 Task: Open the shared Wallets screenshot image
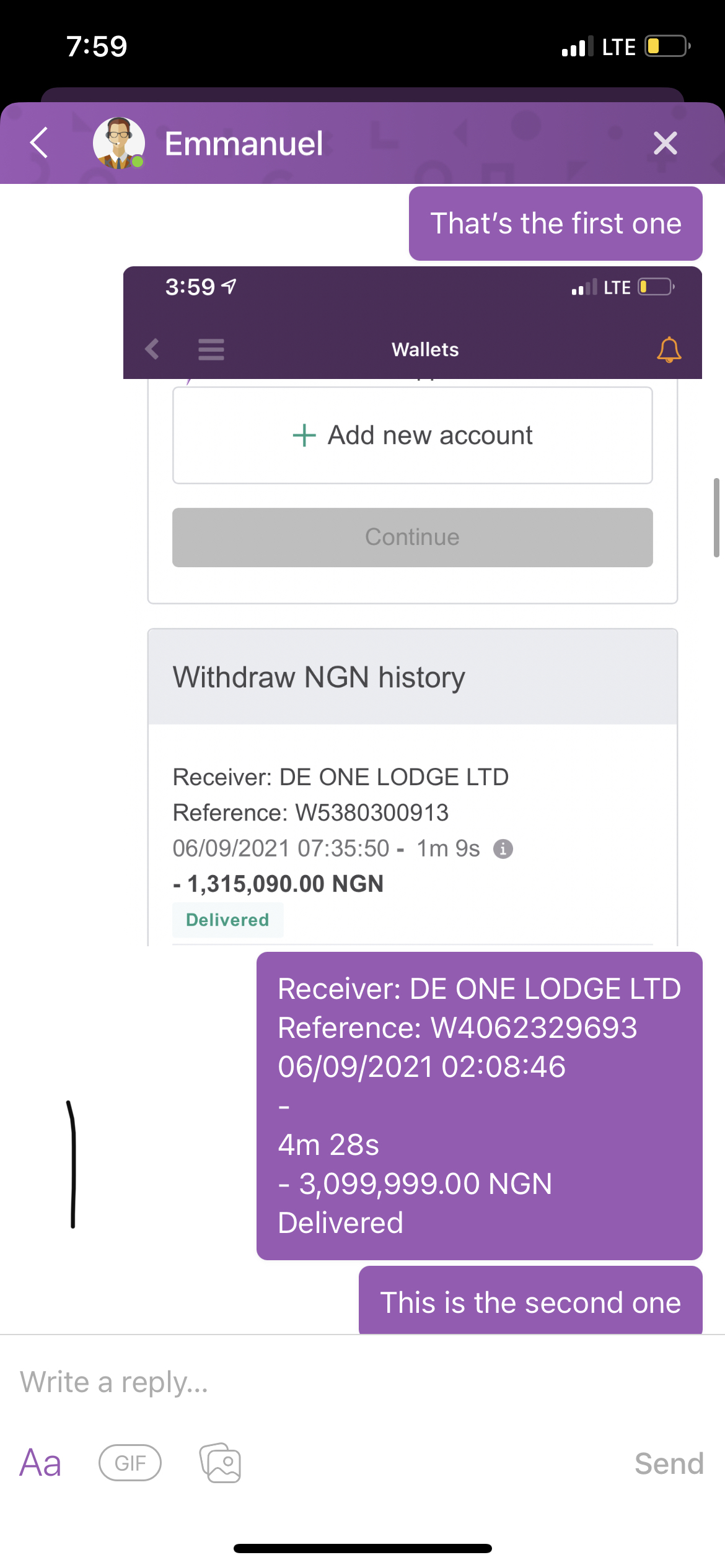tap(413, 606)
